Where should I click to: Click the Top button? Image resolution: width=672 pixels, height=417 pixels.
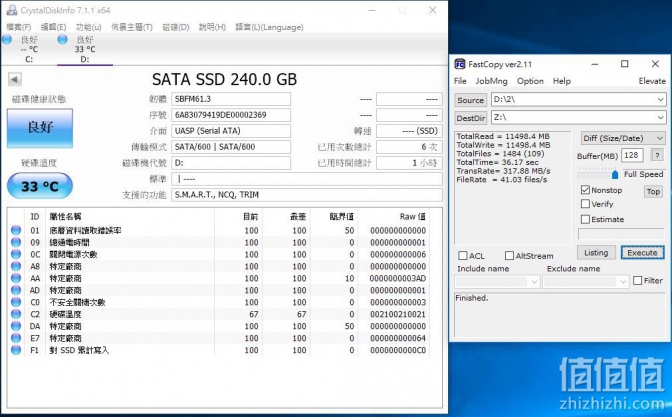pyautogui.click(x=653, y=192)
